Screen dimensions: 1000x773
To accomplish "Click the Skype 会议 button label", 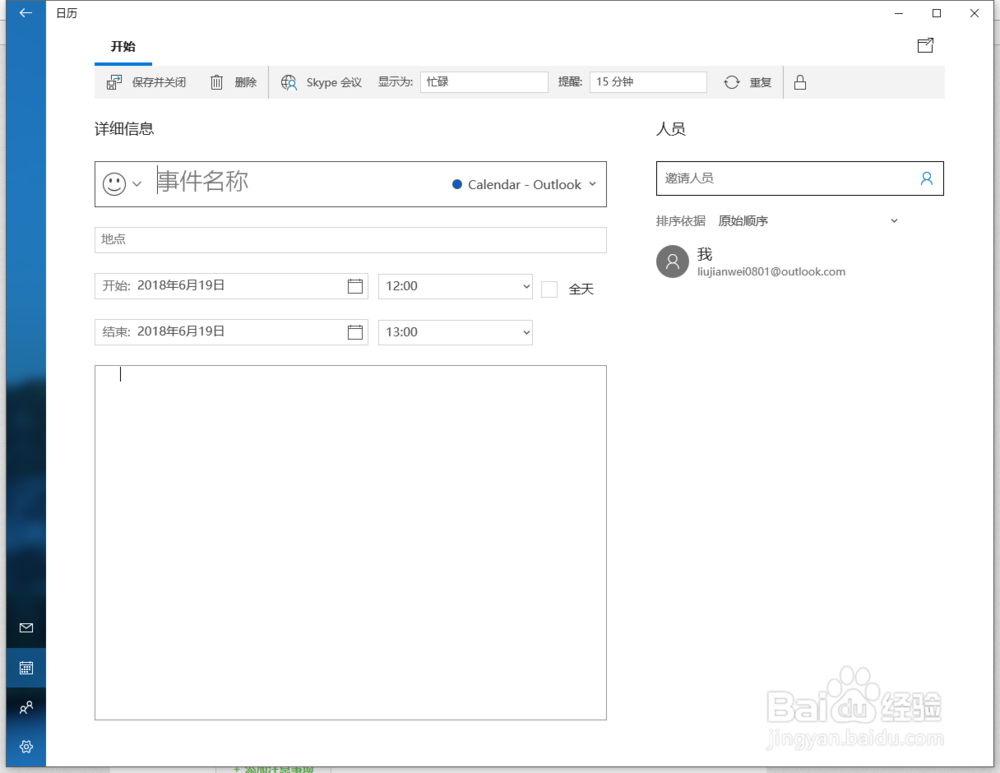I will pos(334,82).
